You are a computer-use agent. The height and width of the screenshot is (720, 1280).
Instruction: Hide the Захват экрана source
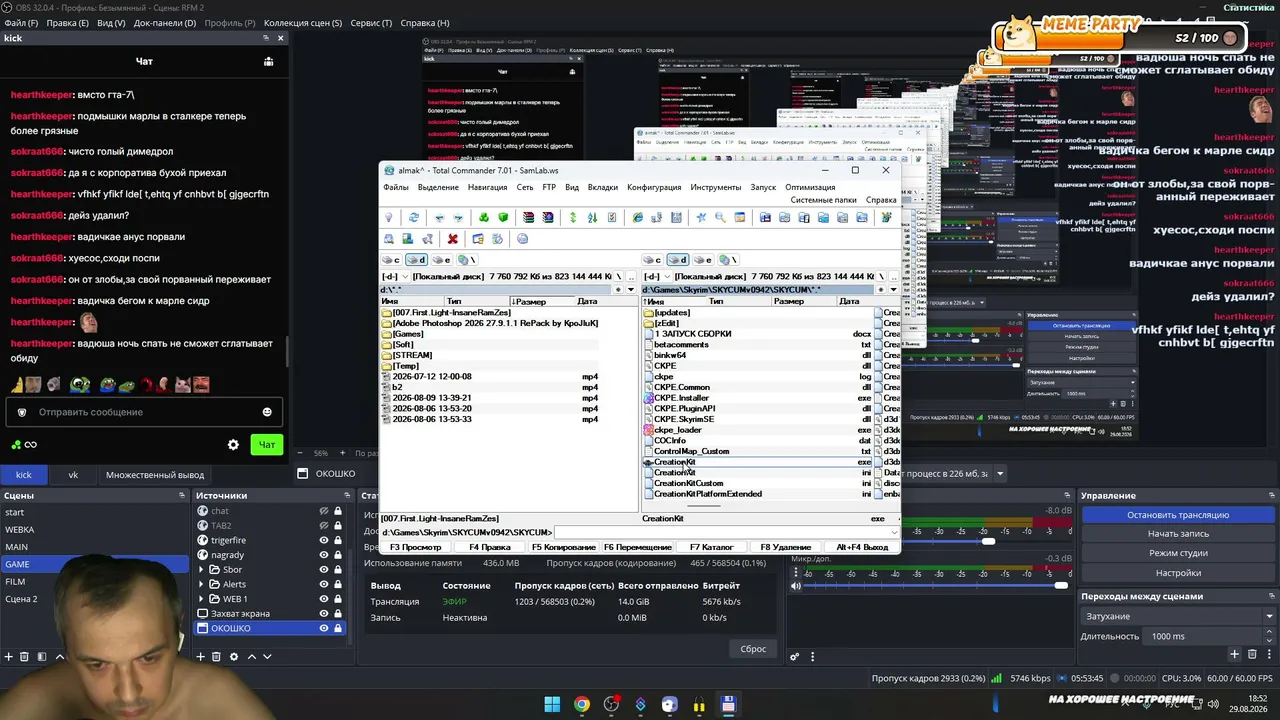click(324, 613)
